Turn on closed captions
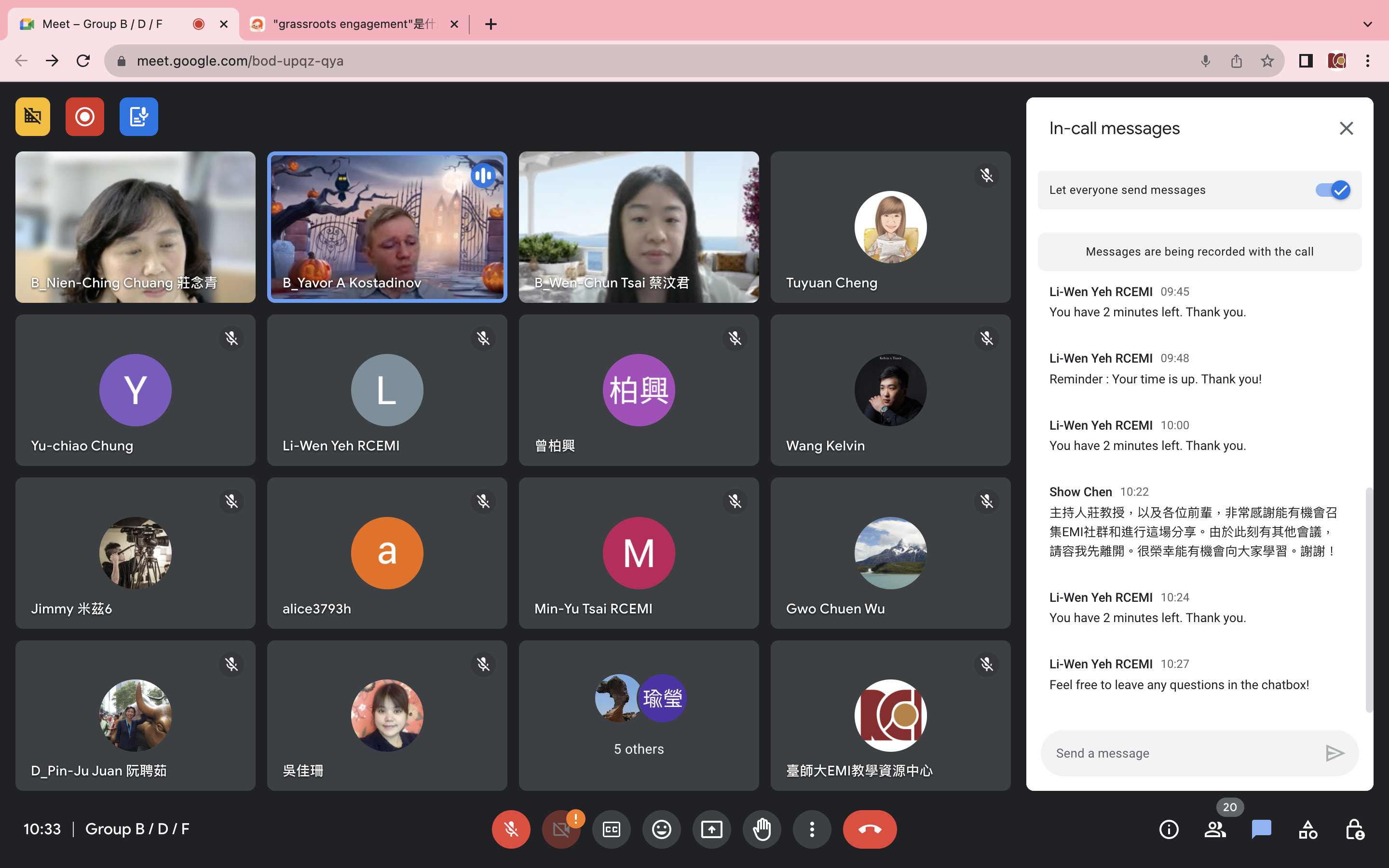The height and width of the screenshot is (868, 1389). pyautogui.click(x=611, y=829)
